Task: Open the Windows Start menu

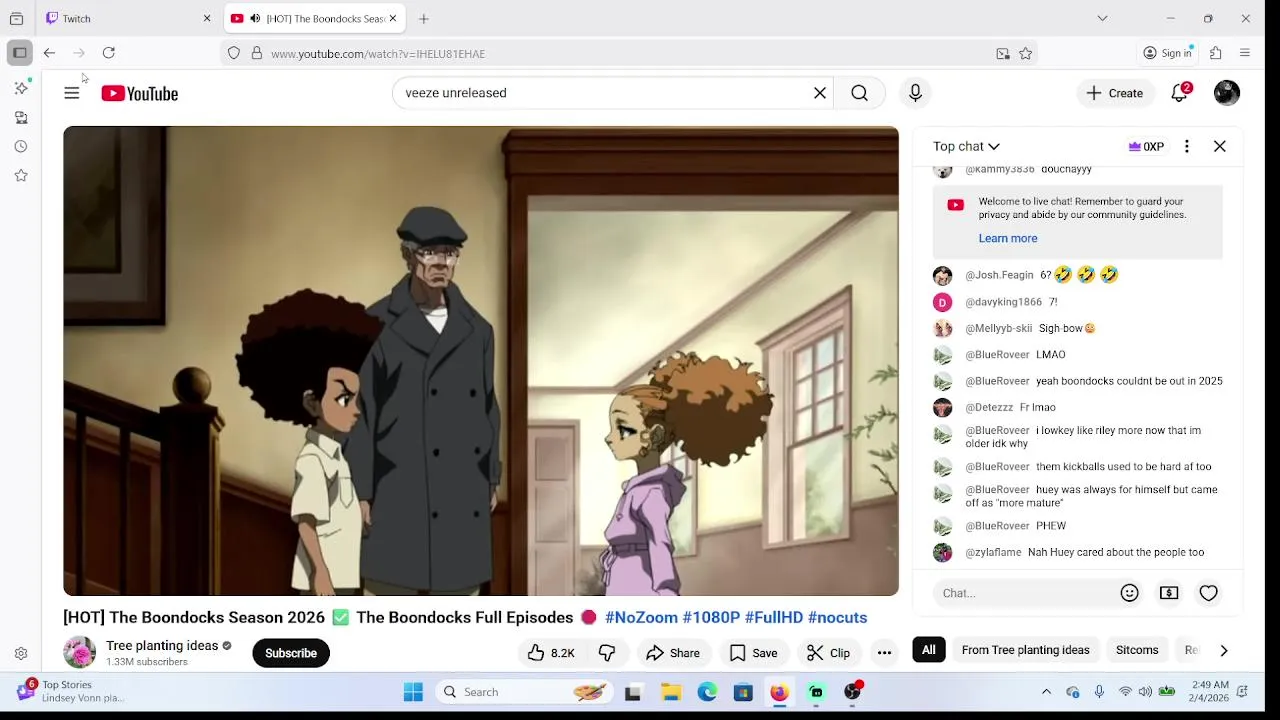Action: tap(413, 692)
